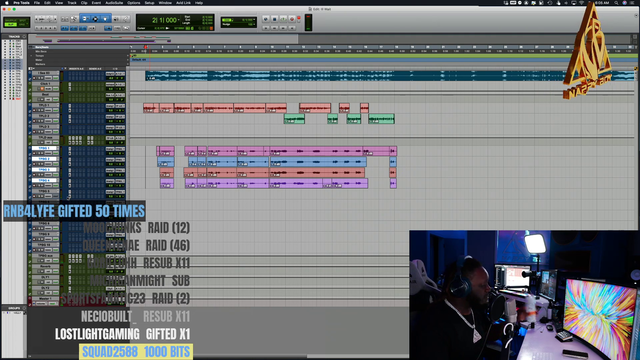Click the transport Record button
Screen dimensions: 640x360
tap(292, 19)
